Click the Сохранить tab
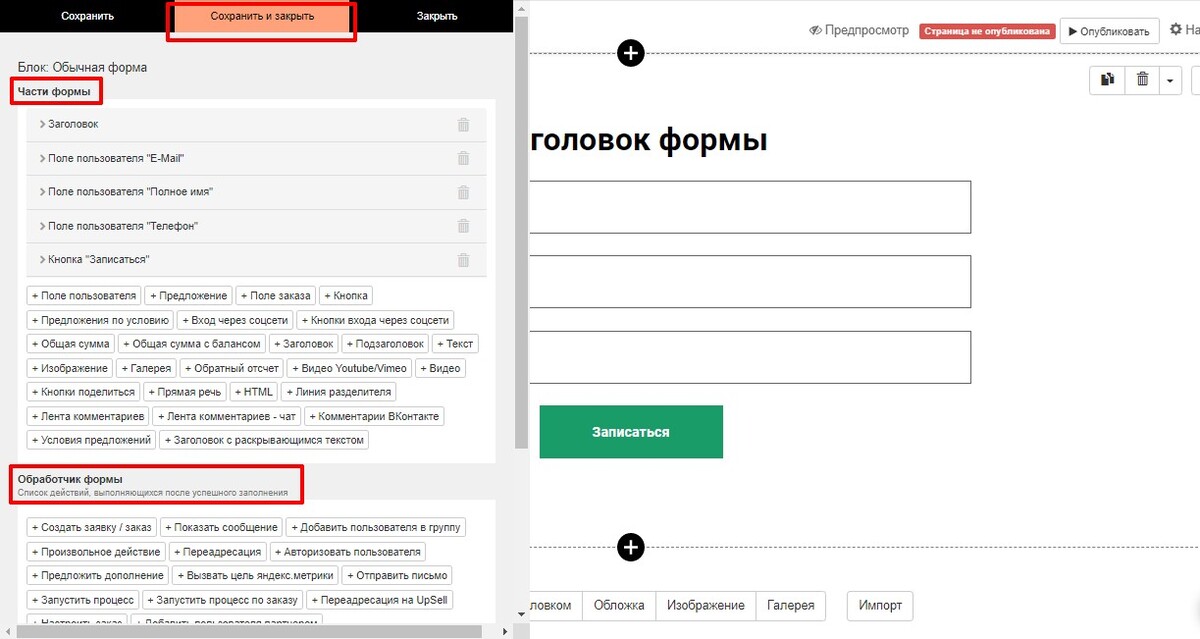 click(87, 16)
